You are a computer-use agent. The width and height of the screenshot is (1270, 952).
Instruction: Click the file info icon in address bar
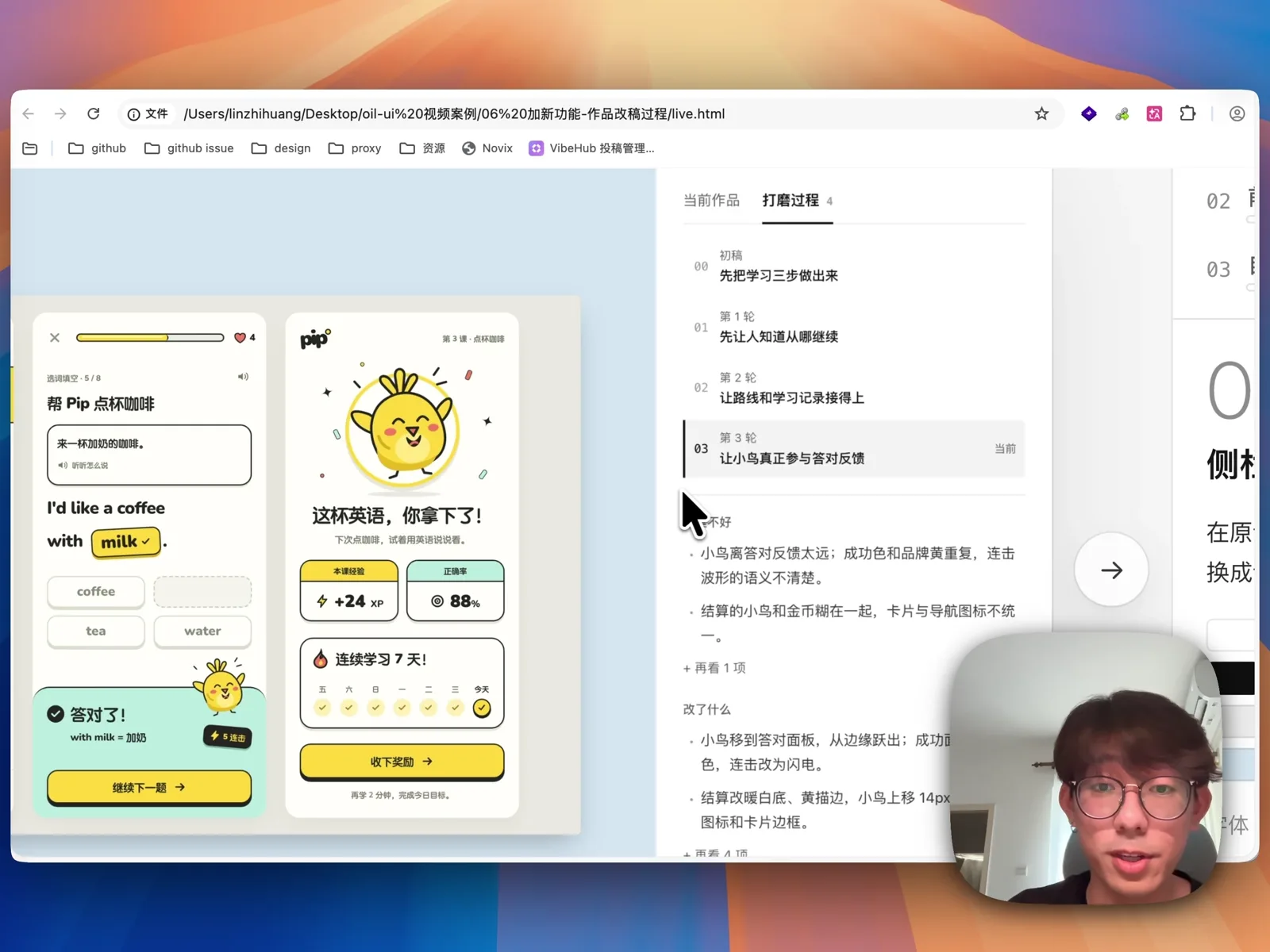click(x=134, y=114)
